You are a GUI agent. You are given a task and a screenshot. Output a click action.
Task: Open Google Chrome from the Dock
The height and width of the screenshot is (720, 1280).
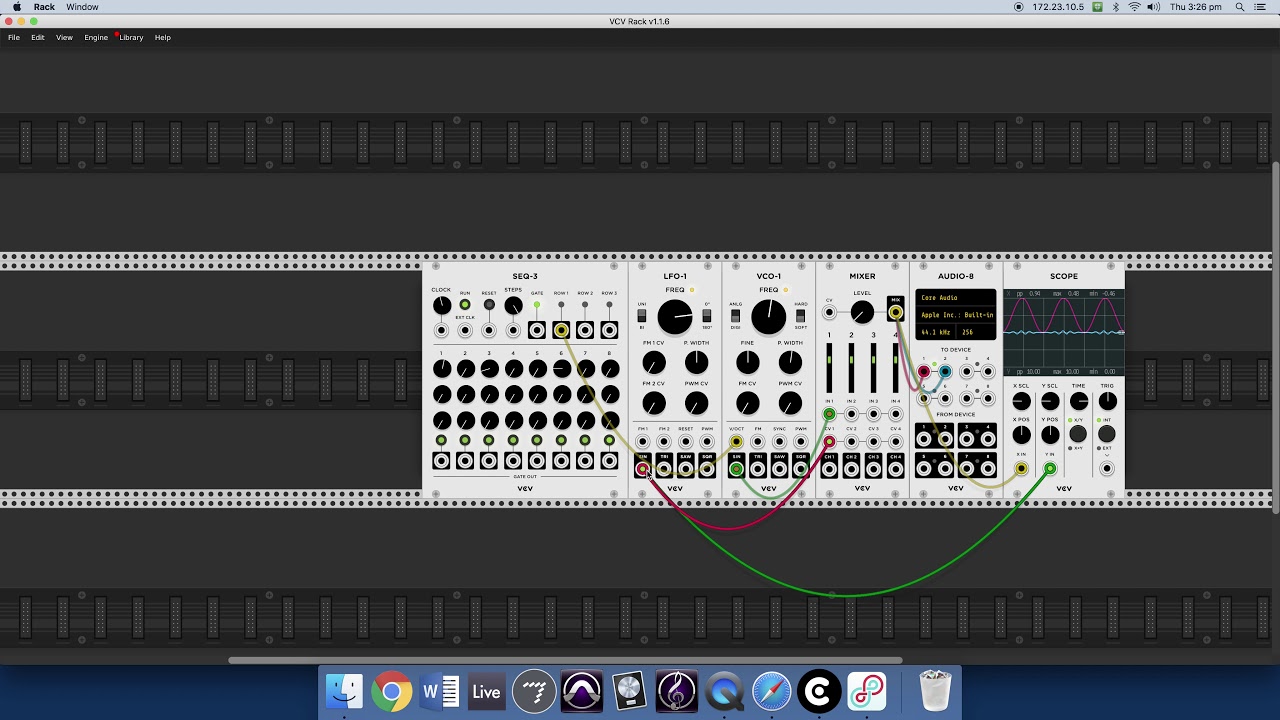pos(392,692)
